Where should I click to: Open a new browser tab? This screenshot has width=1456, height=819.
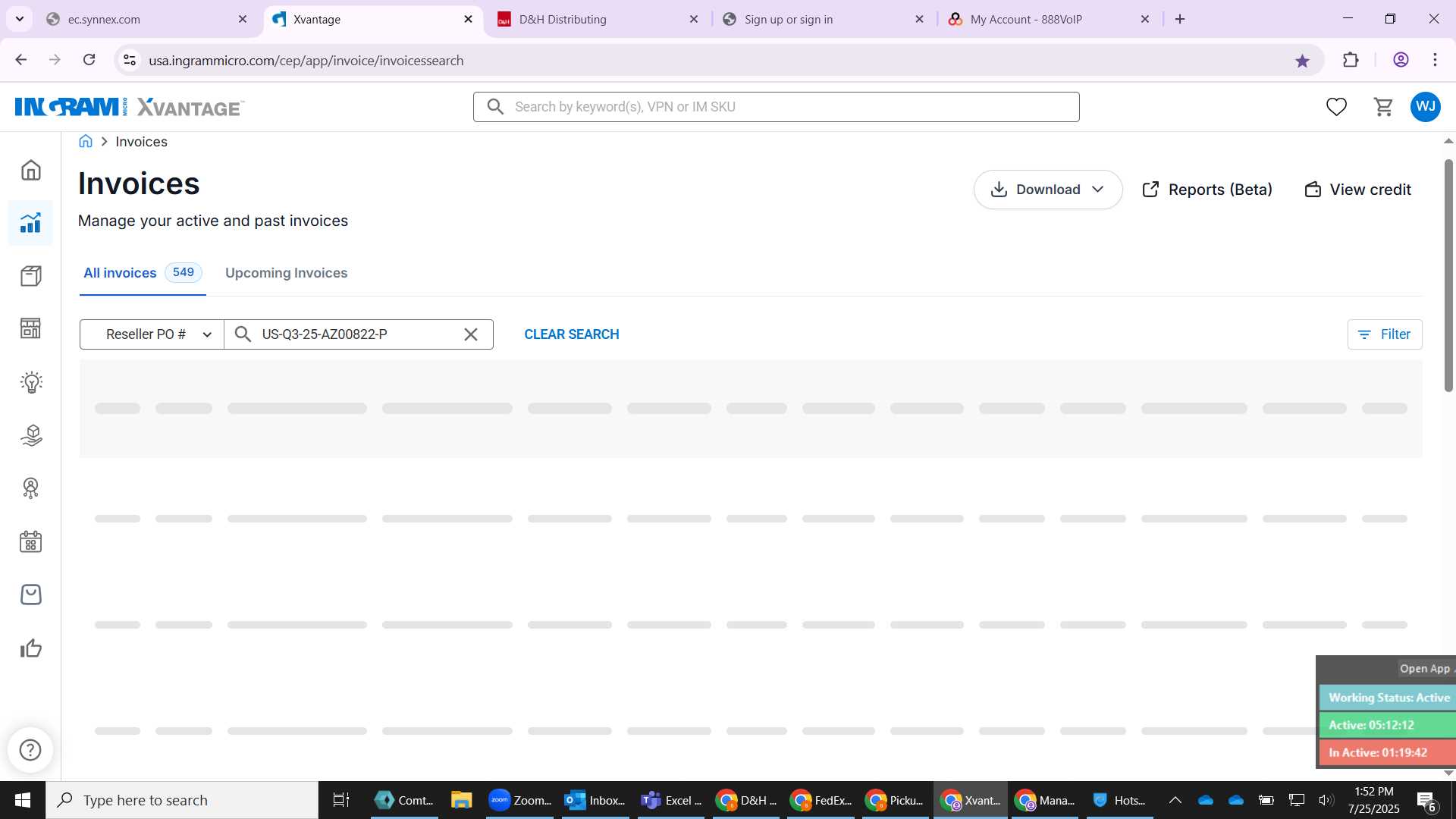[1180, 19]
